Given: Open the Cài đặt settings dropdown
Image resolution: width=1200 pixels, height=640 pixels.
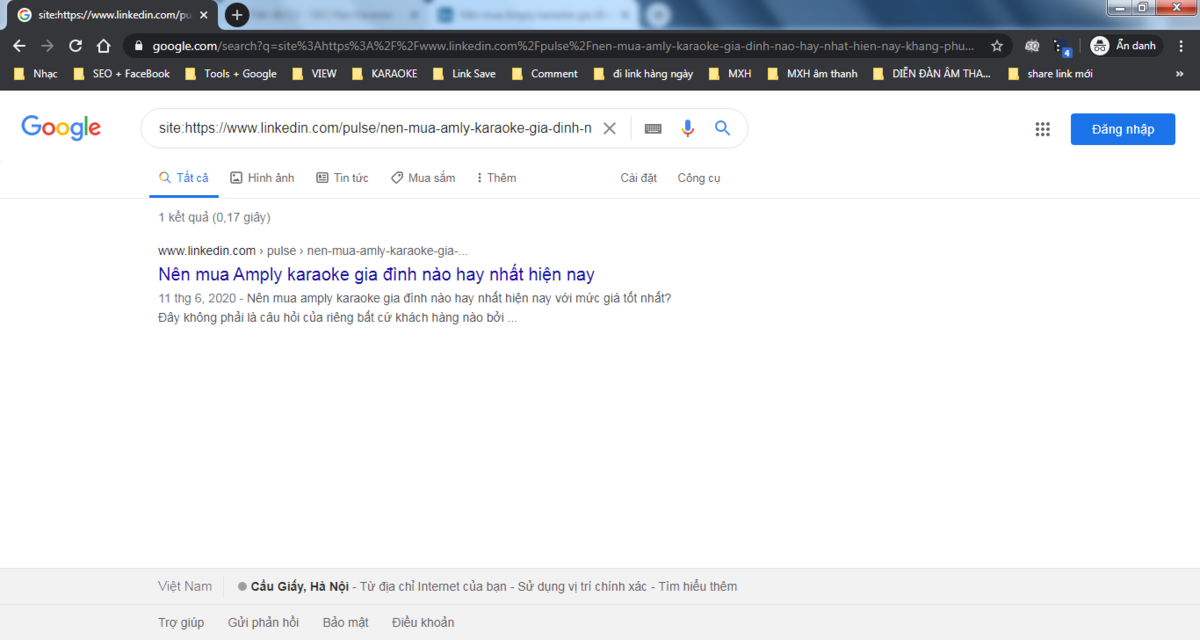Looking at the screenshot, I should pyautogui.click(x=638, y=178).
